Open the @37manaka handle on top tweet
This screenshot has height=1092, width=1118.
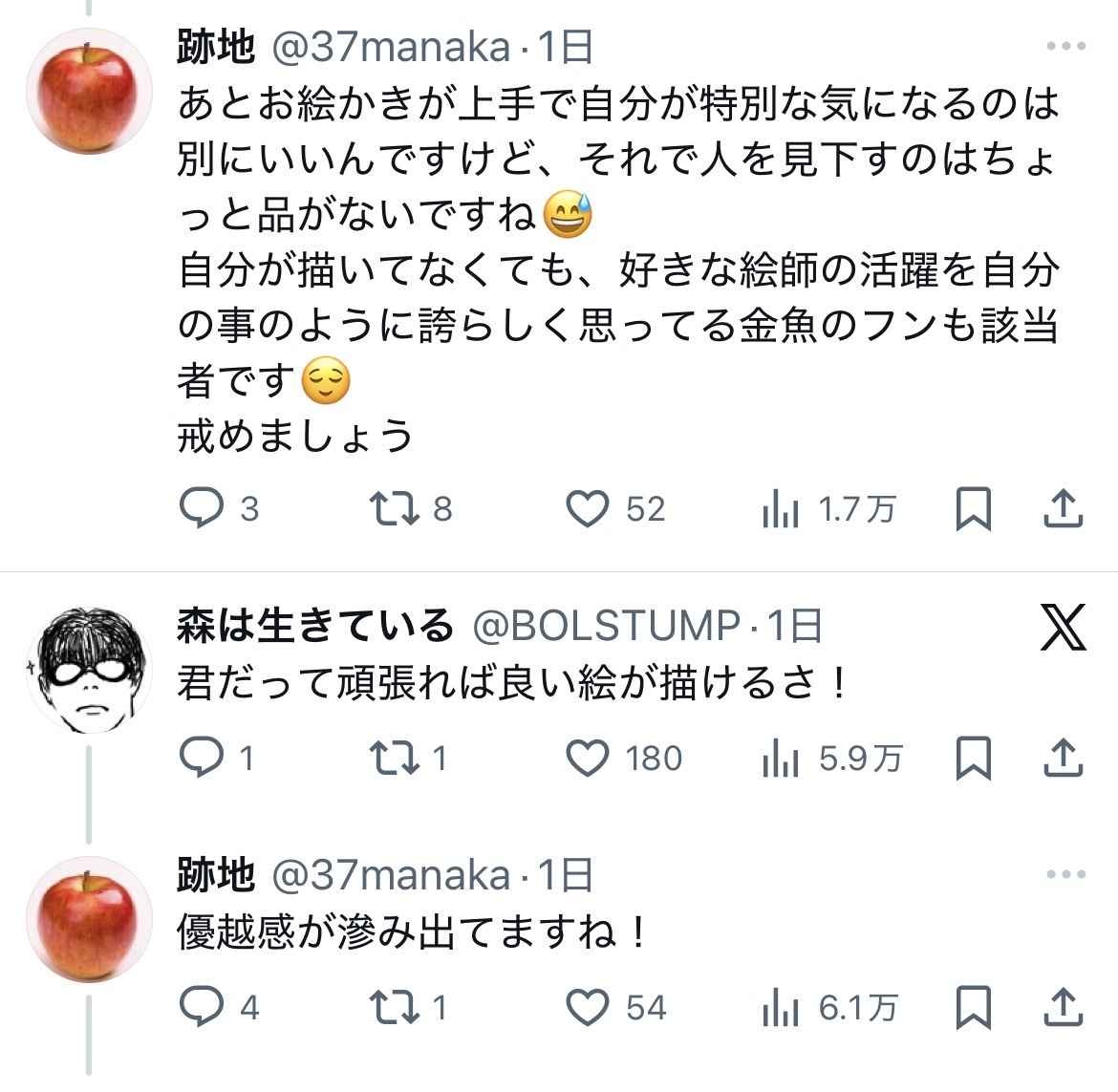coord(392,48)
